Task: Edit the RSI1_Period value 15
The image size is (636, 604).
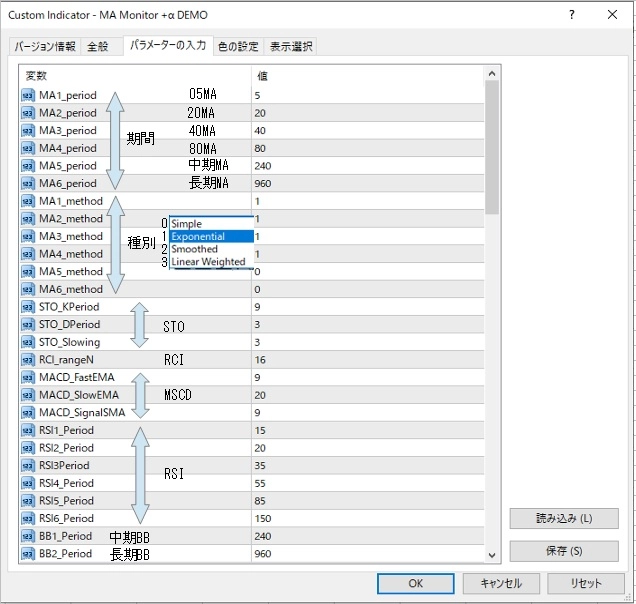Action: point(367,430)
